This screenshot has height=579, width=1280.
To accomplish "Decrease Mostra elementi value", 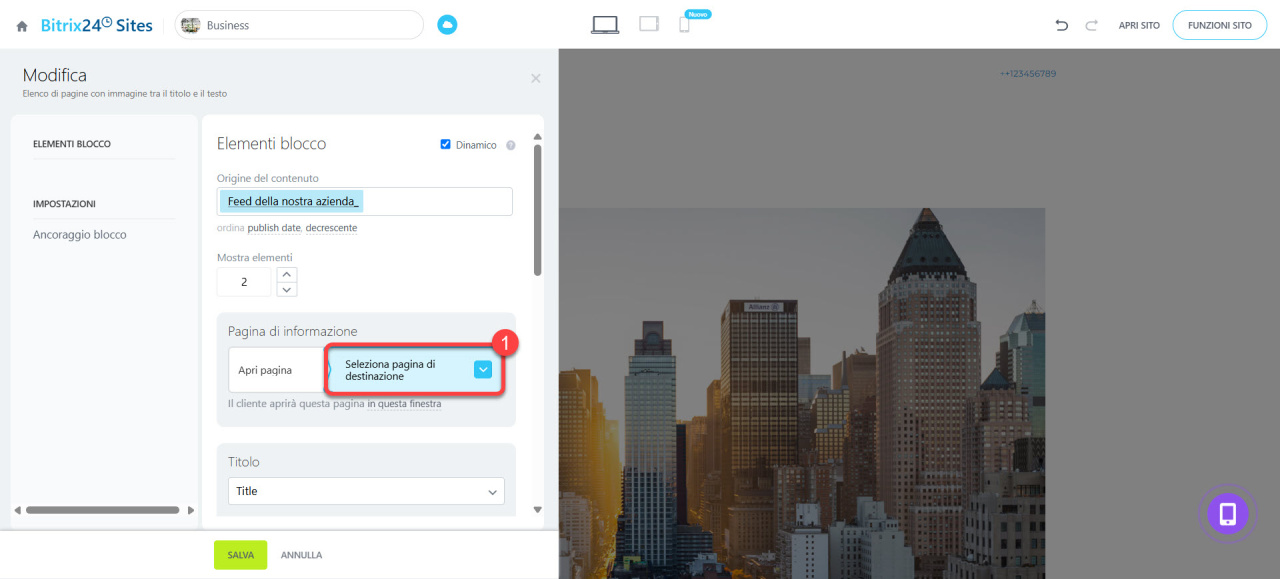I will [x=287, y=290].
